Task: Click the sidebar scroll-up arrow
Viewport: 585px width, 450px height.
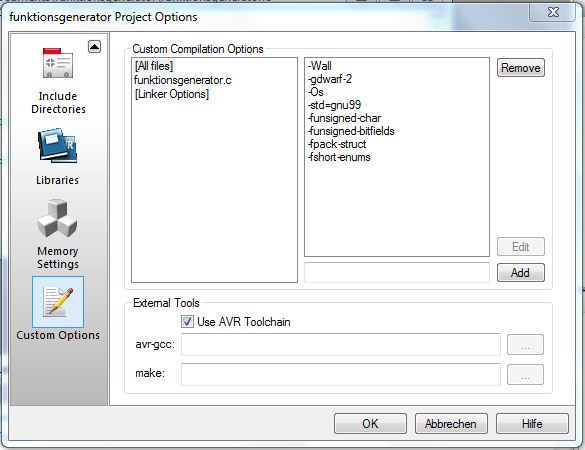Action: click(94, 47)
